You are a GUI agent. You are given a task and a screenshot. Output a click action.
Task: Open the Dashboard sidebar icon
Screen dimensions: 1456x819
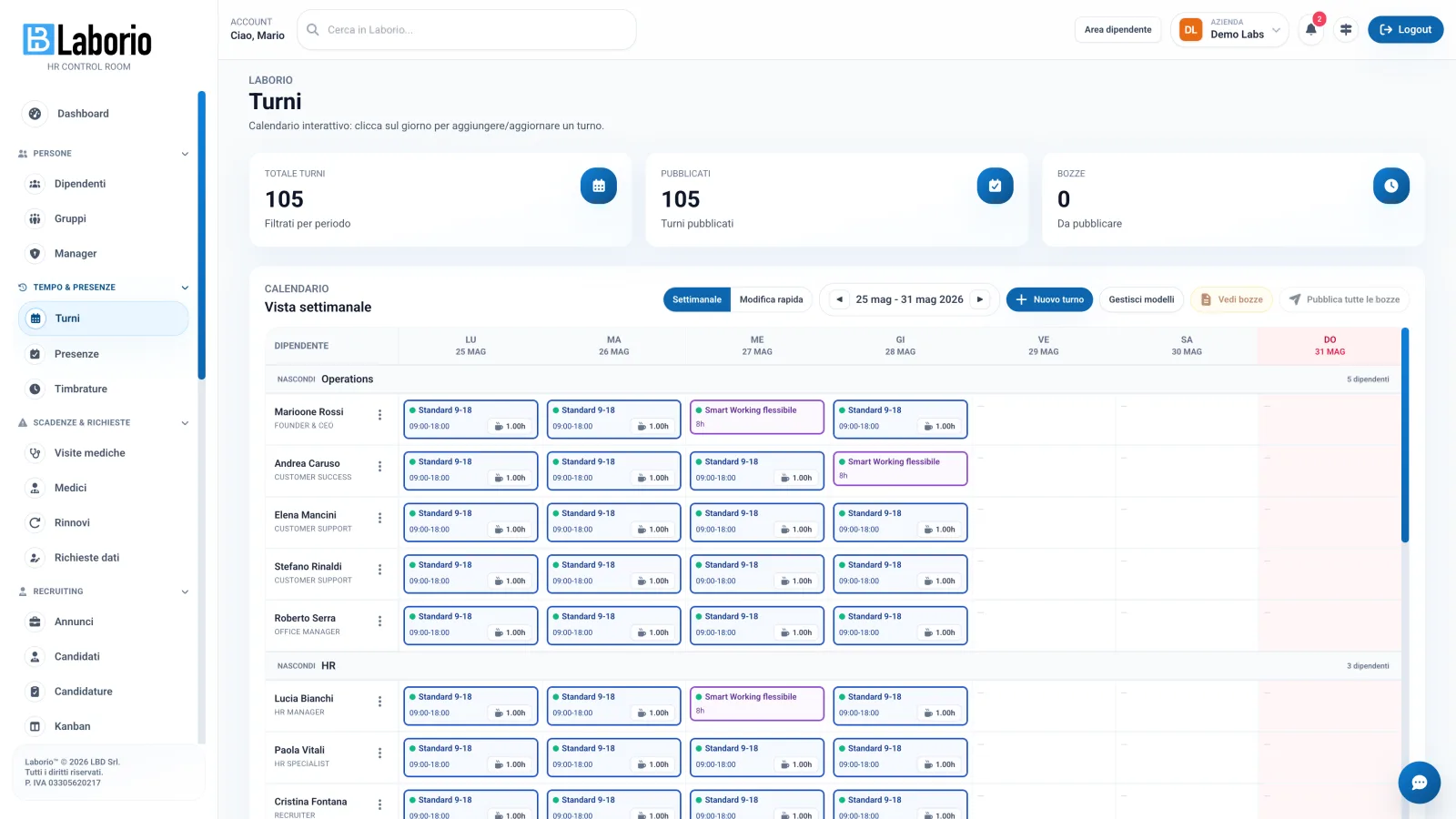tap(35, 114)
